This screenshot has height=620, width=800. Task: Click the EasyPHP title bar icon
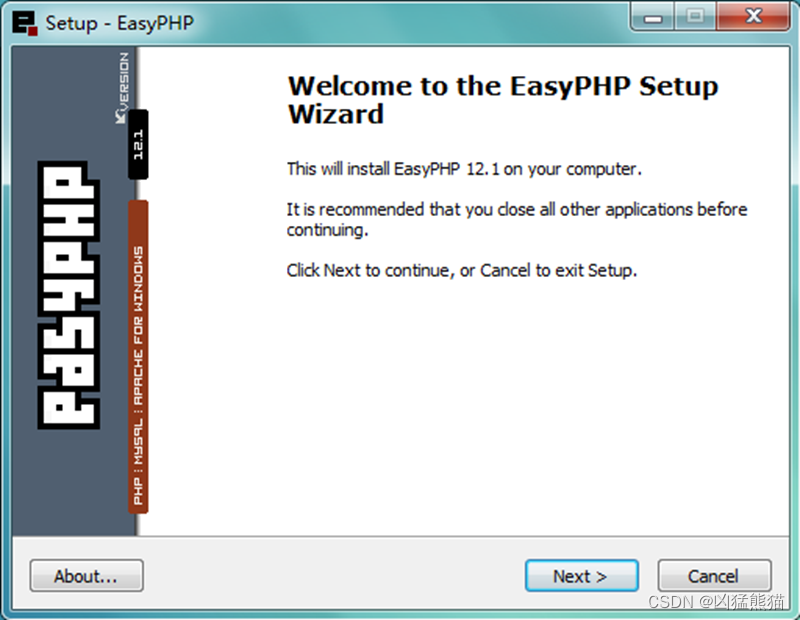tap(25, 23)
